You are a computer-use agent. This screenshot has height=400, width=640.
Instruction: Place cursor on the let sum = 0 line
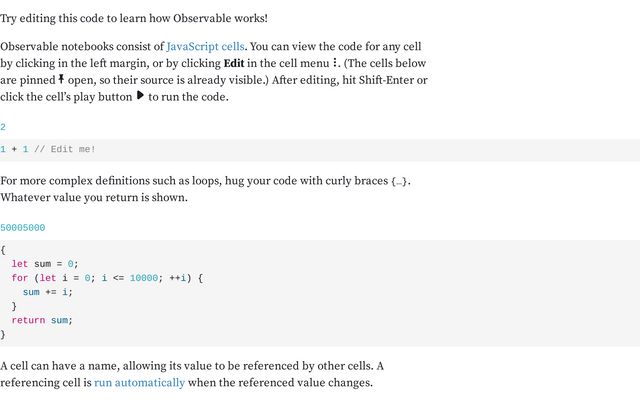[45, 264]
